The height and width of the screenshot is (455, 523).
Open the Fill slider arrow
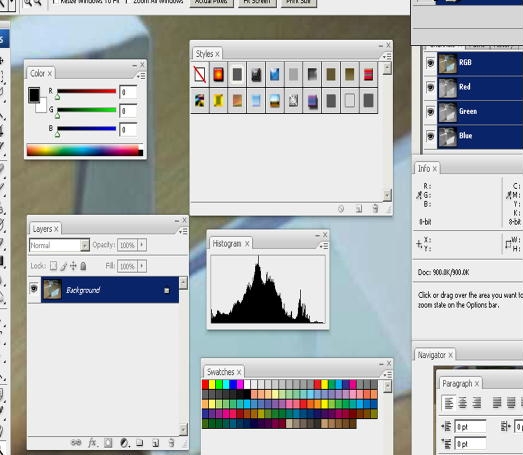tap(142, 266)
